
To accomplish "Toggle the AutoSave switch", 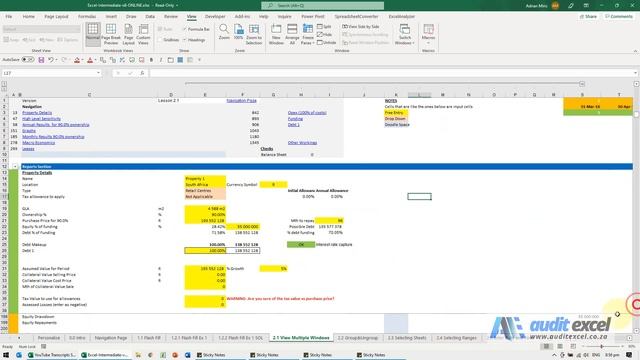I will 28,60.
